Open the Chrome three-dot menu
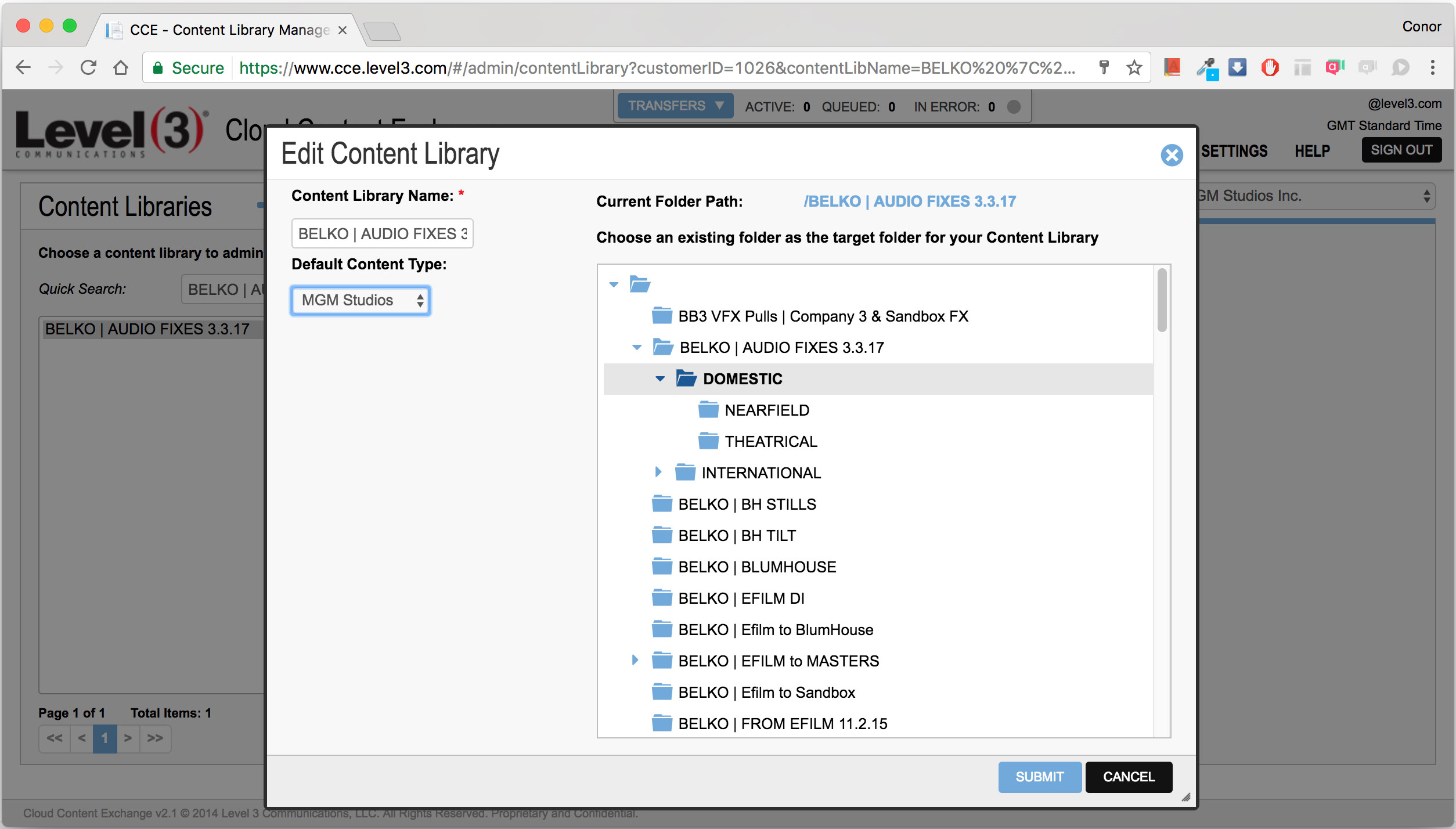Viewport: 1456px width, 829px height. [x=1432, y=68]
